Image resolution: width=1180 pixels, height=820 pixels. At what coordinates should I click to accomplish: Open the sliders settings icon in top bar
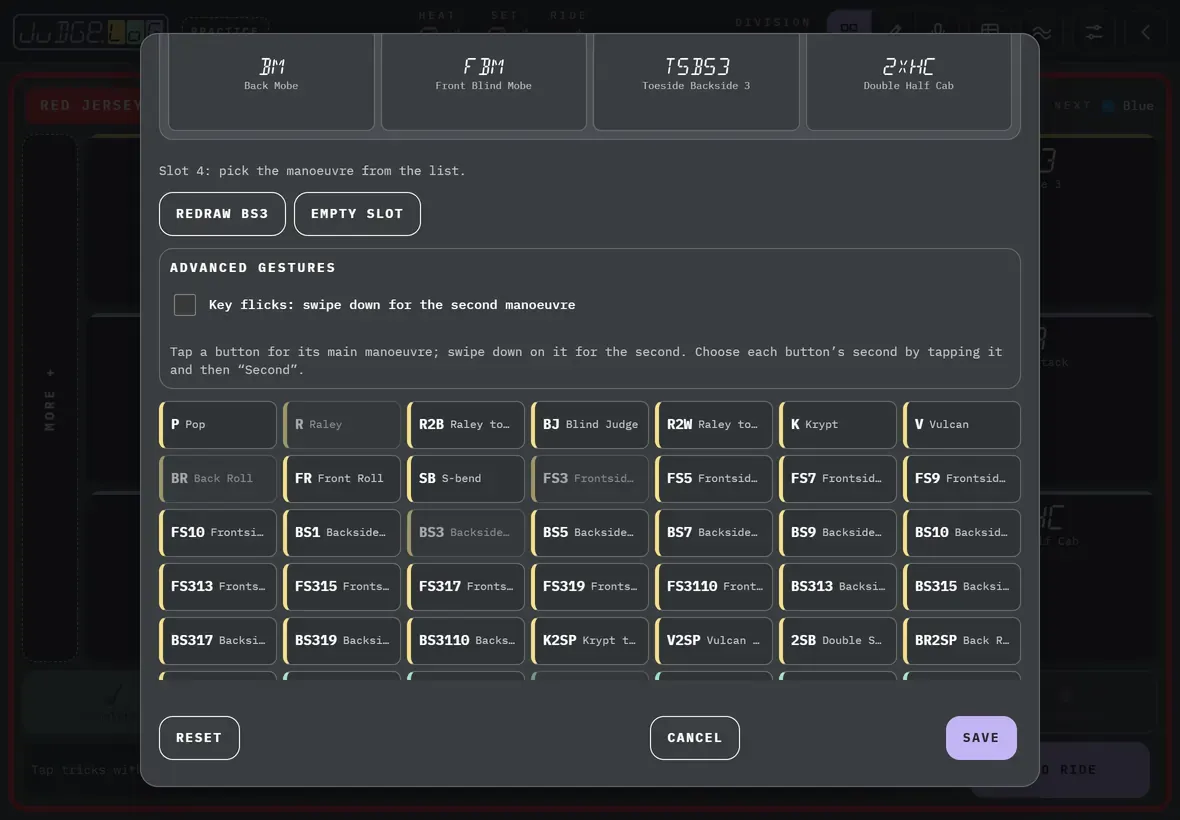1093,32
